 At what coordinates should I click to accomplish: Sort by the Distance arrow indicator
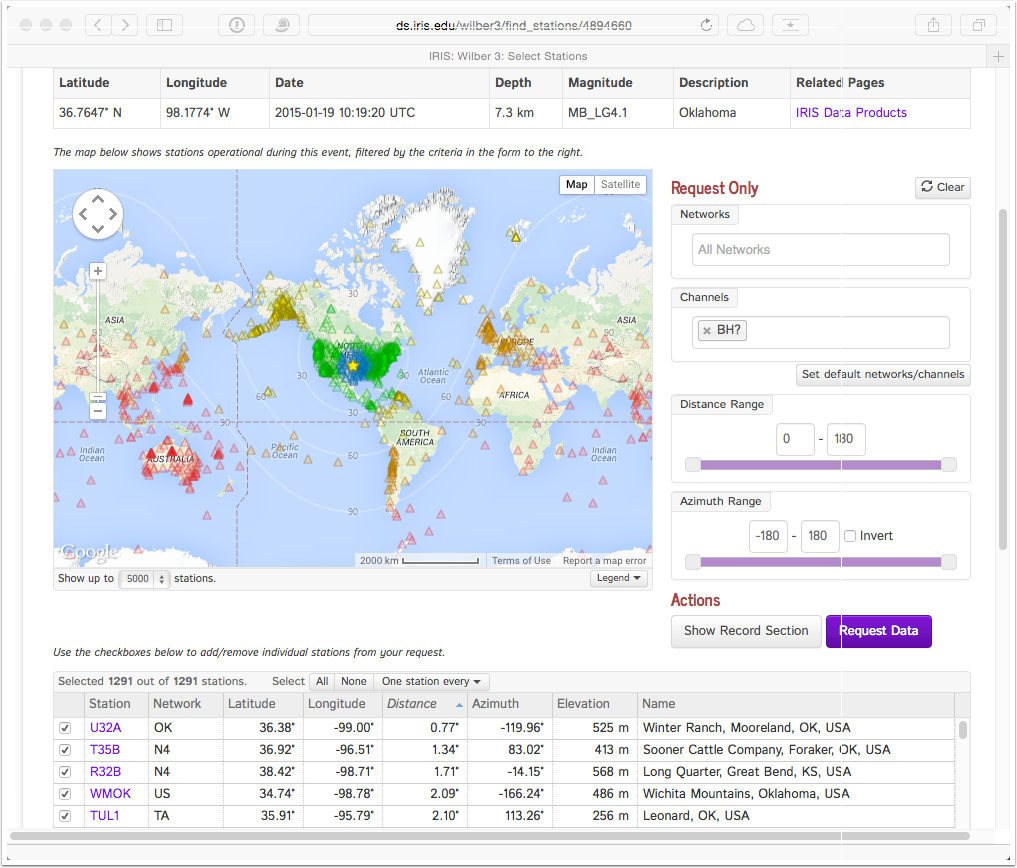[459, 705]
